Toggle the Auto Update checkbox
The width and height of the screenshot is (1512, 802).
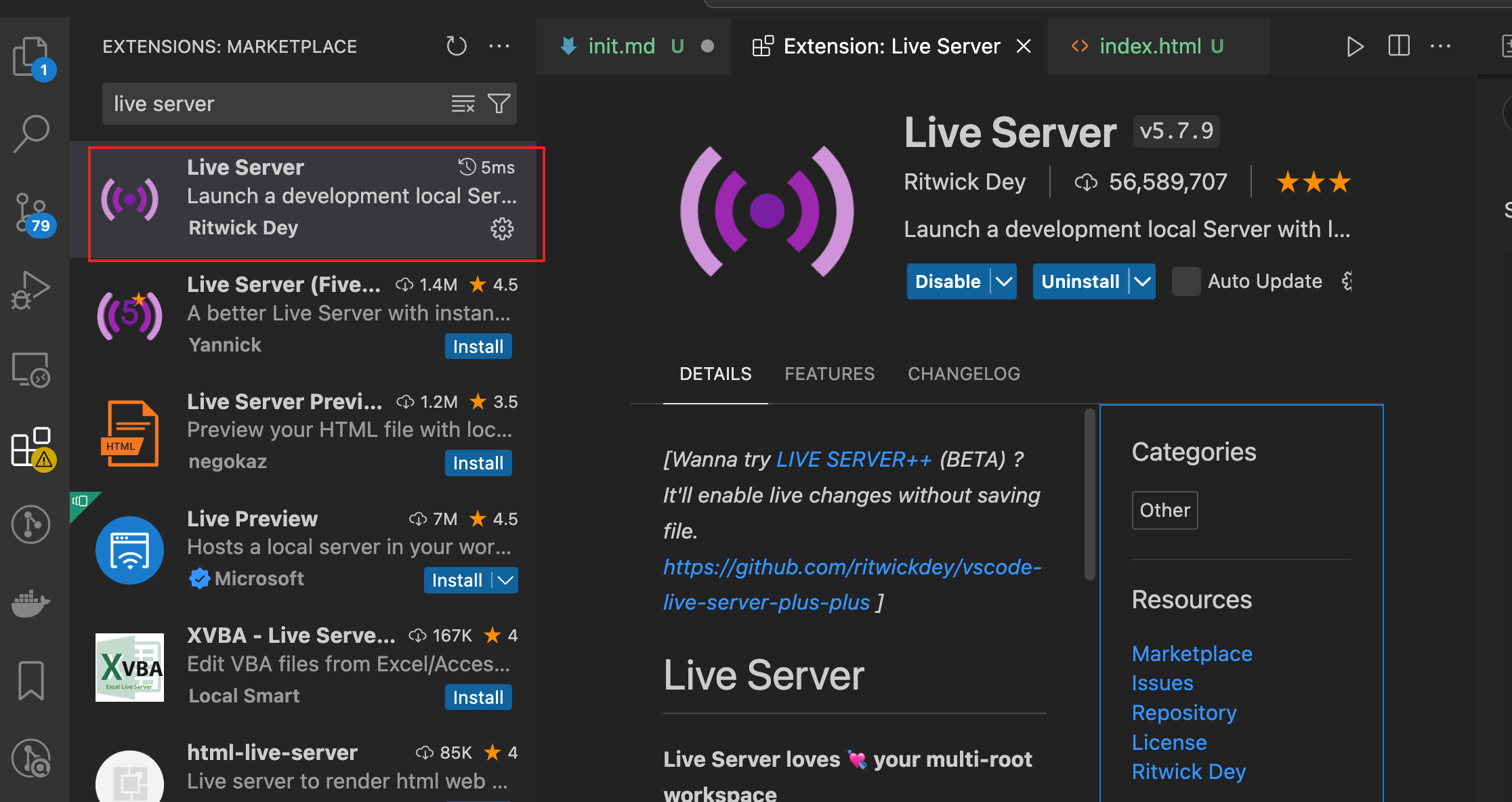pos(1186,281)
